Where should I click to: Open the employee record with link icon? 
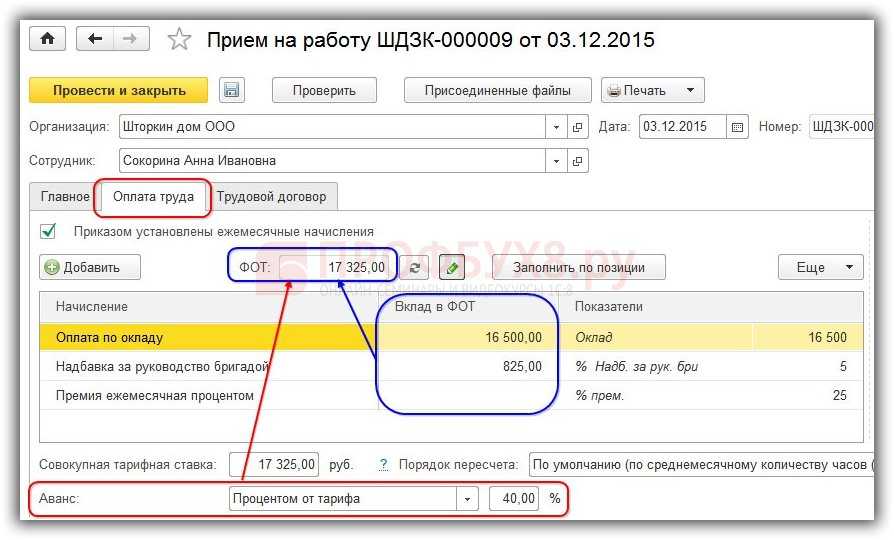(x=578, y=161)
